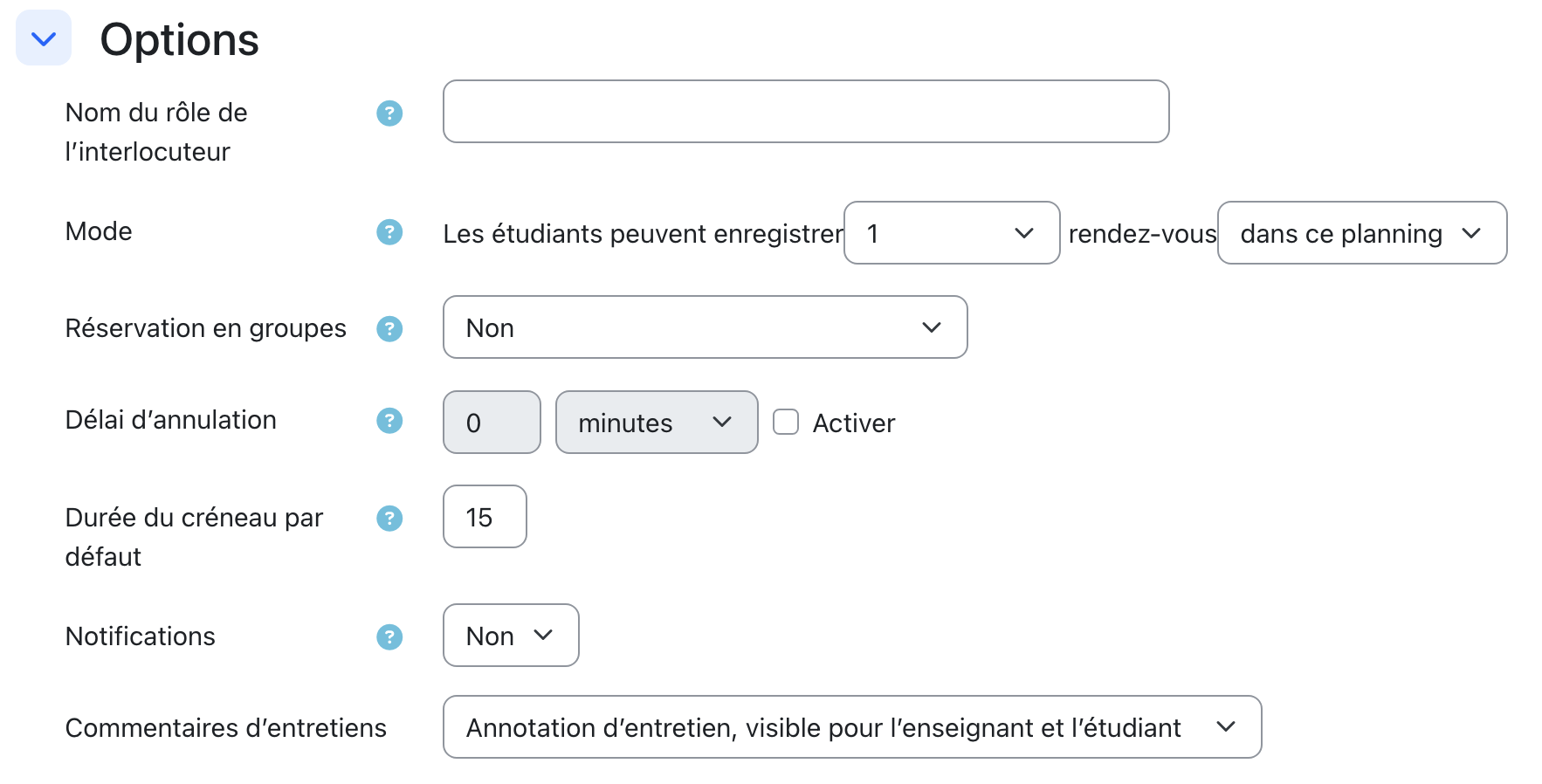Enable the Délai d'annulation Activer checkbox

point(786,423)
